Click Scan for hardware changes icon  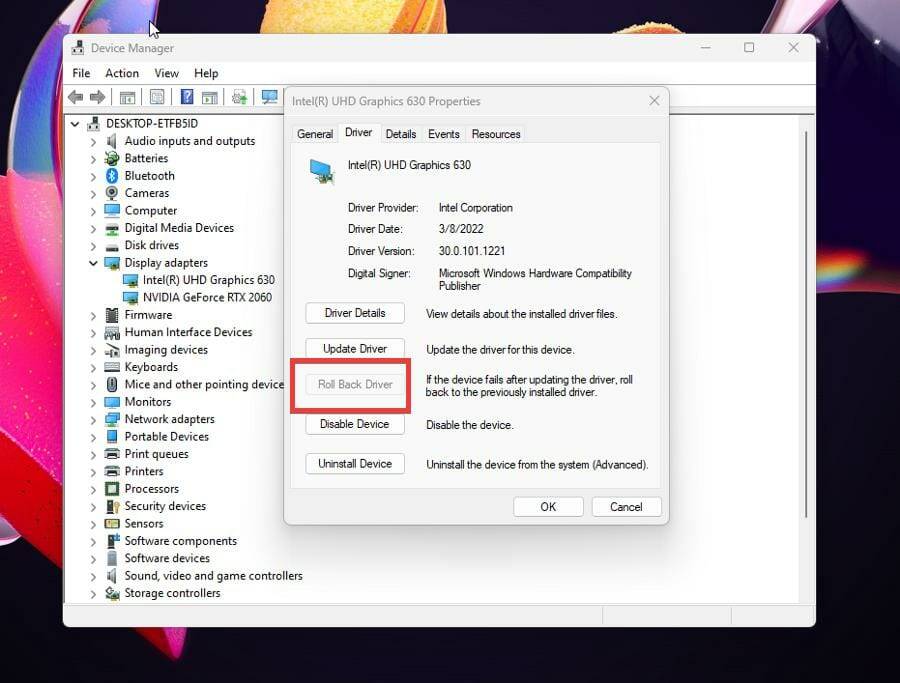tap(239, 96)
